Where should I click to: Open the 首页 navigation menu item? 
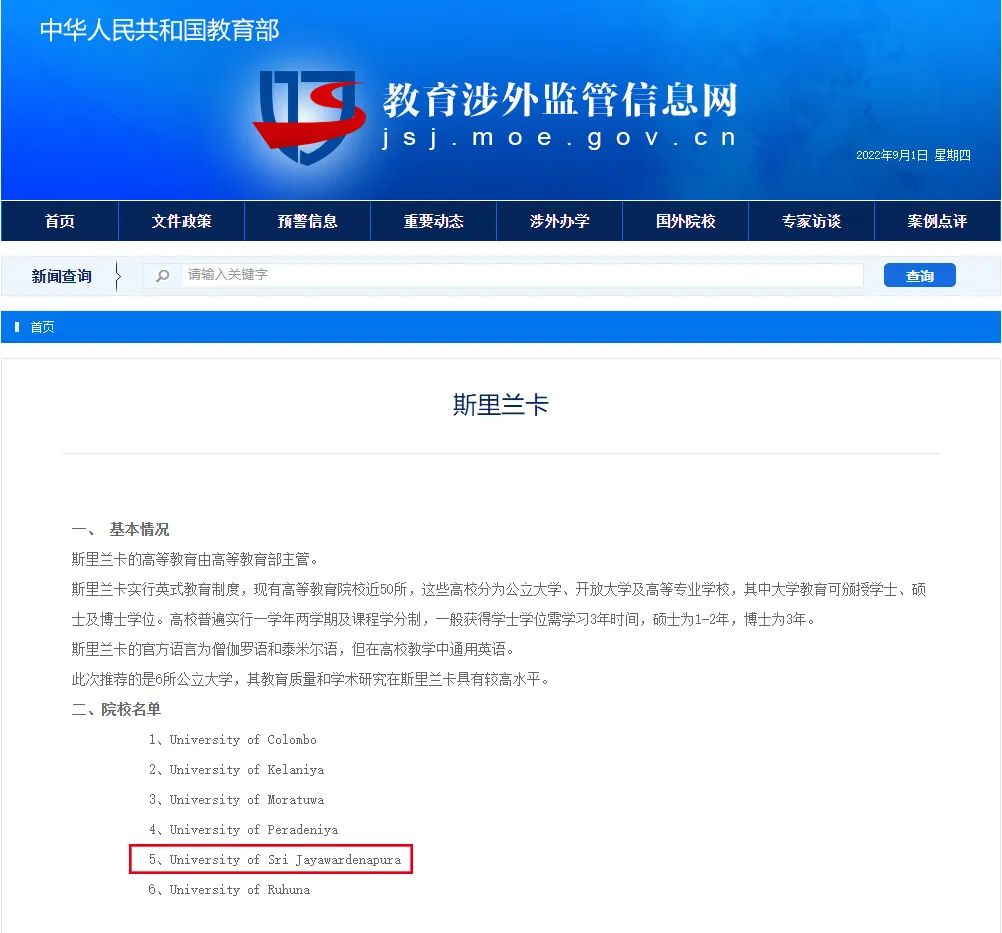click(58, 220)
